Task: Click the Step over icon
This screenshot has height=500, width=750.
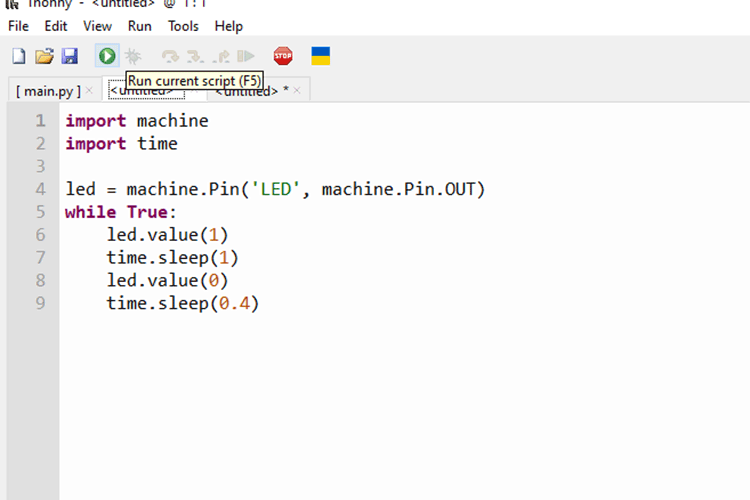Action: tap(170, 56)
